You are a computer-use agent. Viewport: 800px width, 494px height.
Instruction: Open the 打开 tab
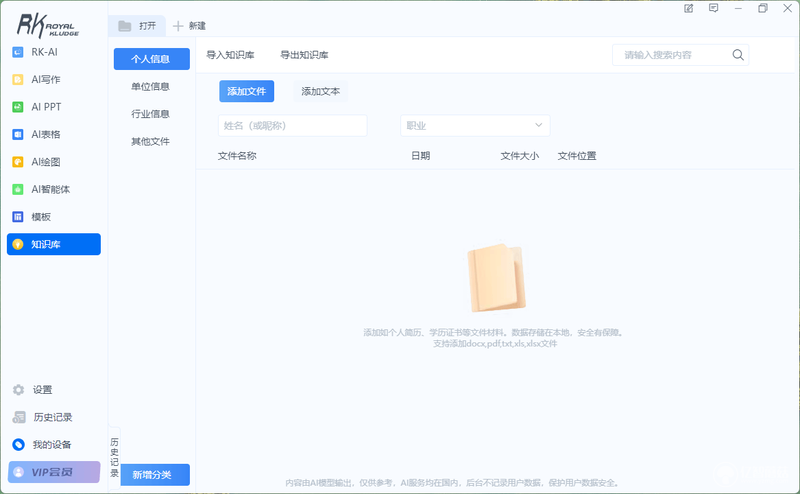(x=137, y=26)
